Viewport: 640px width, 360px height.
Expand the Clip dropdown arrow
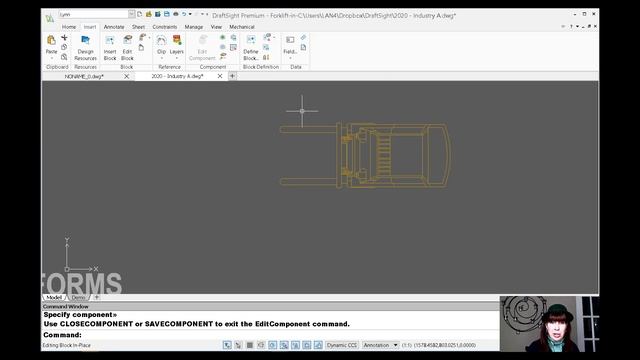(162, 58)
